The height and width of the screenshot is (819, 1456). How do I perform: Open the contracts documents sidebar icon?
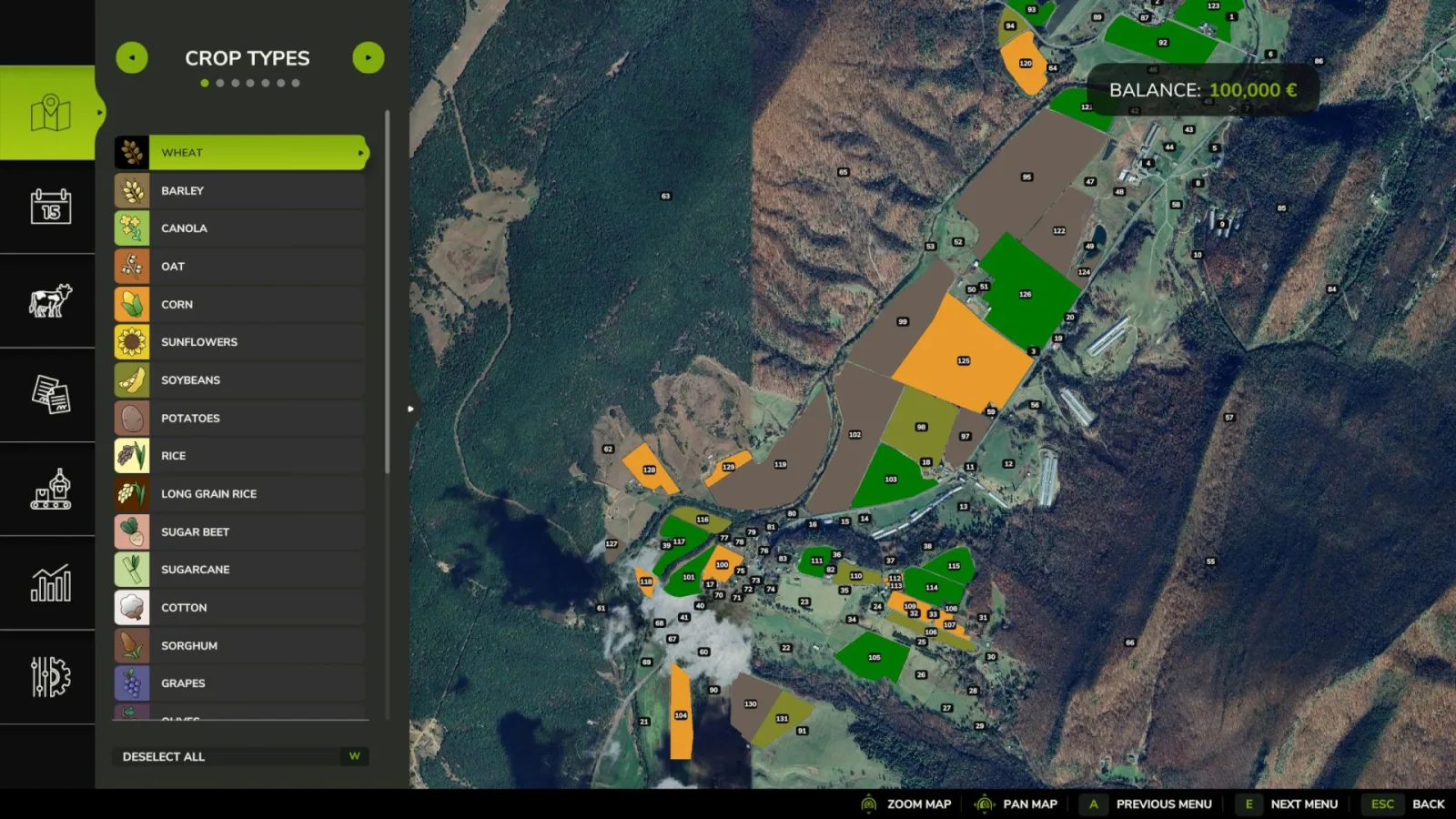coord(50,395)
